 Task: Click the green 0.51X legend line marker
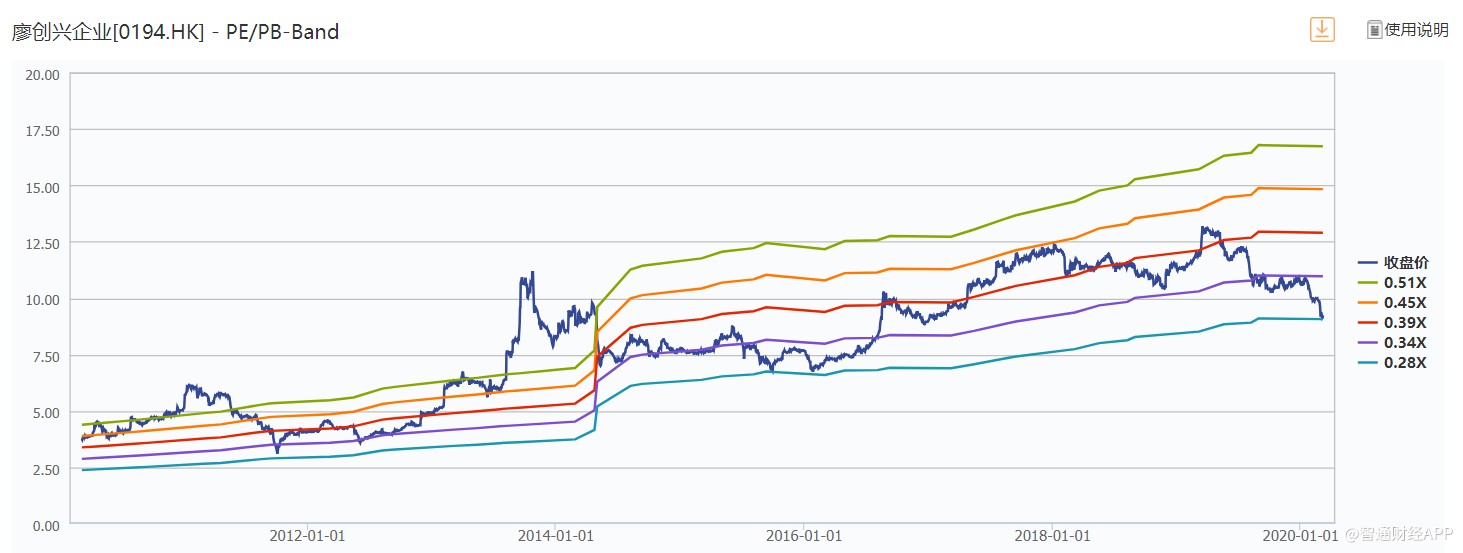click(1368, 283)
